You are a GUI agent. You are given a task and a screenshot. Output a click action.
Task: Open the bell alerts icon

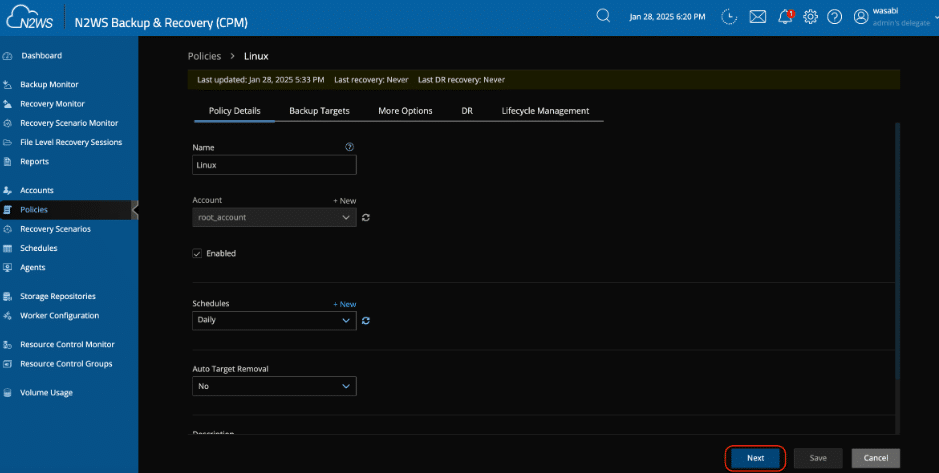(x=785, y=17)
